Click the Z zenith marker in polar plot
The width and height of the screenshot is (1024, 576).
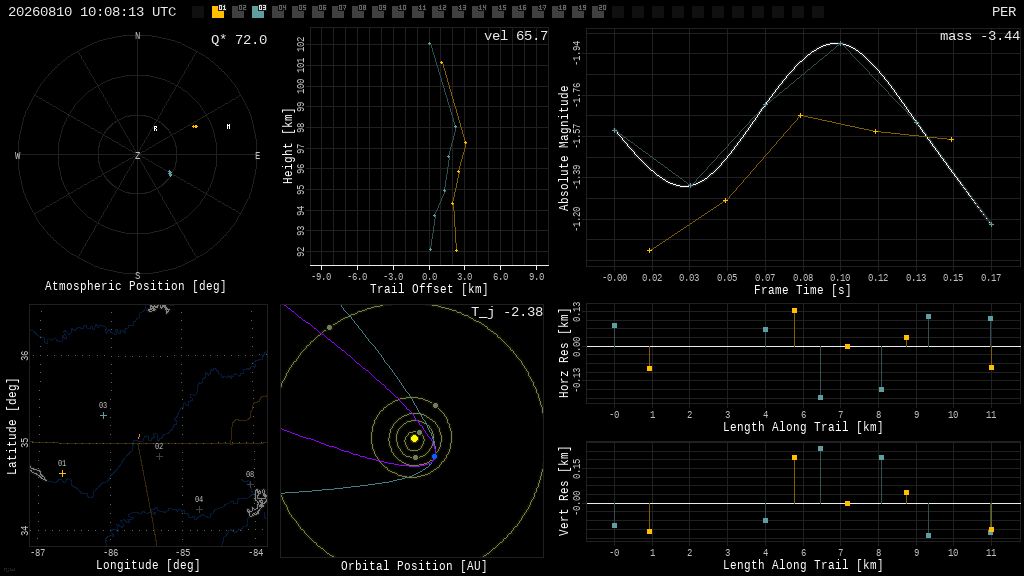click(137, 155)
